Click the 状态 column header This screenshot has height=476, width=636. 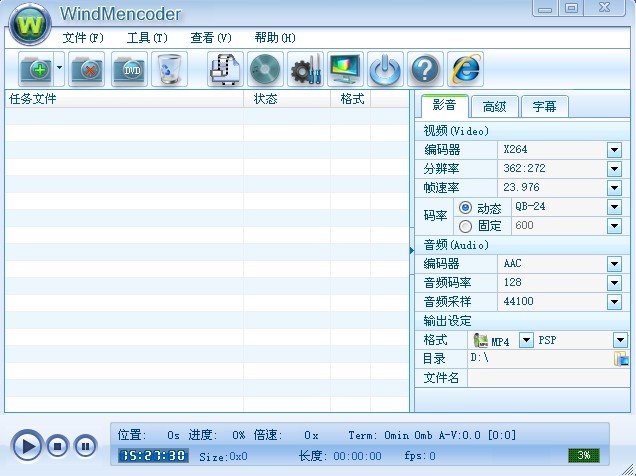pyautogui.click(x=287, y=99)
